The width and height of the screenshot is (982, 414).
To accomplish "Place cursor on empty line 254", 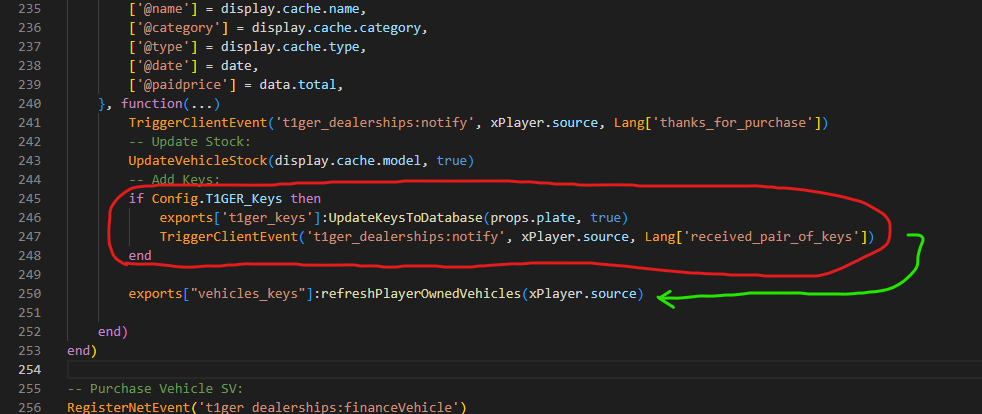I will pos(400,370).
